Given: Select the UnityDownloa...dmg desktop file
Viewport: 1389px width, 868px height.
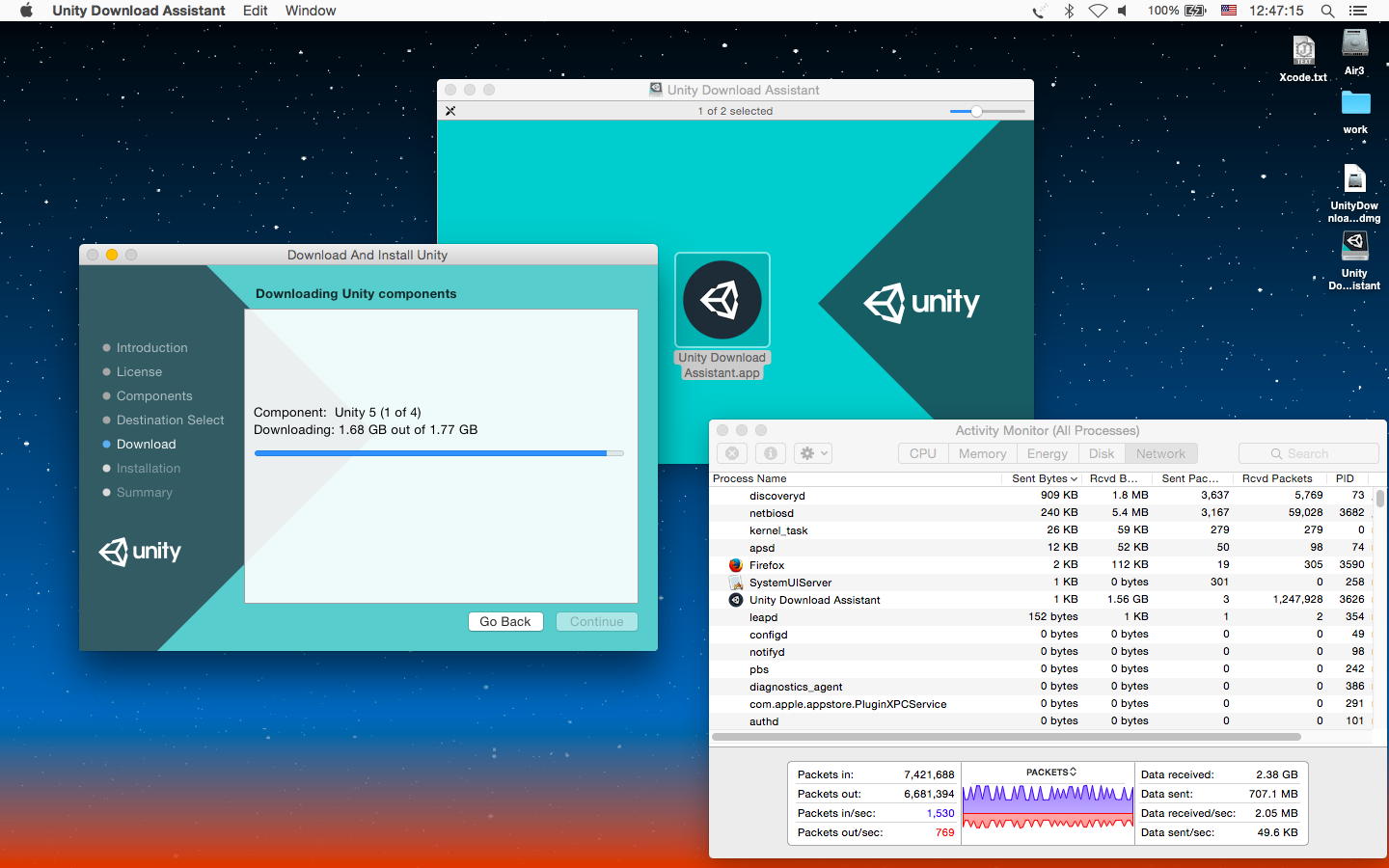Looking at the screenshot, I should [1354, 193].
